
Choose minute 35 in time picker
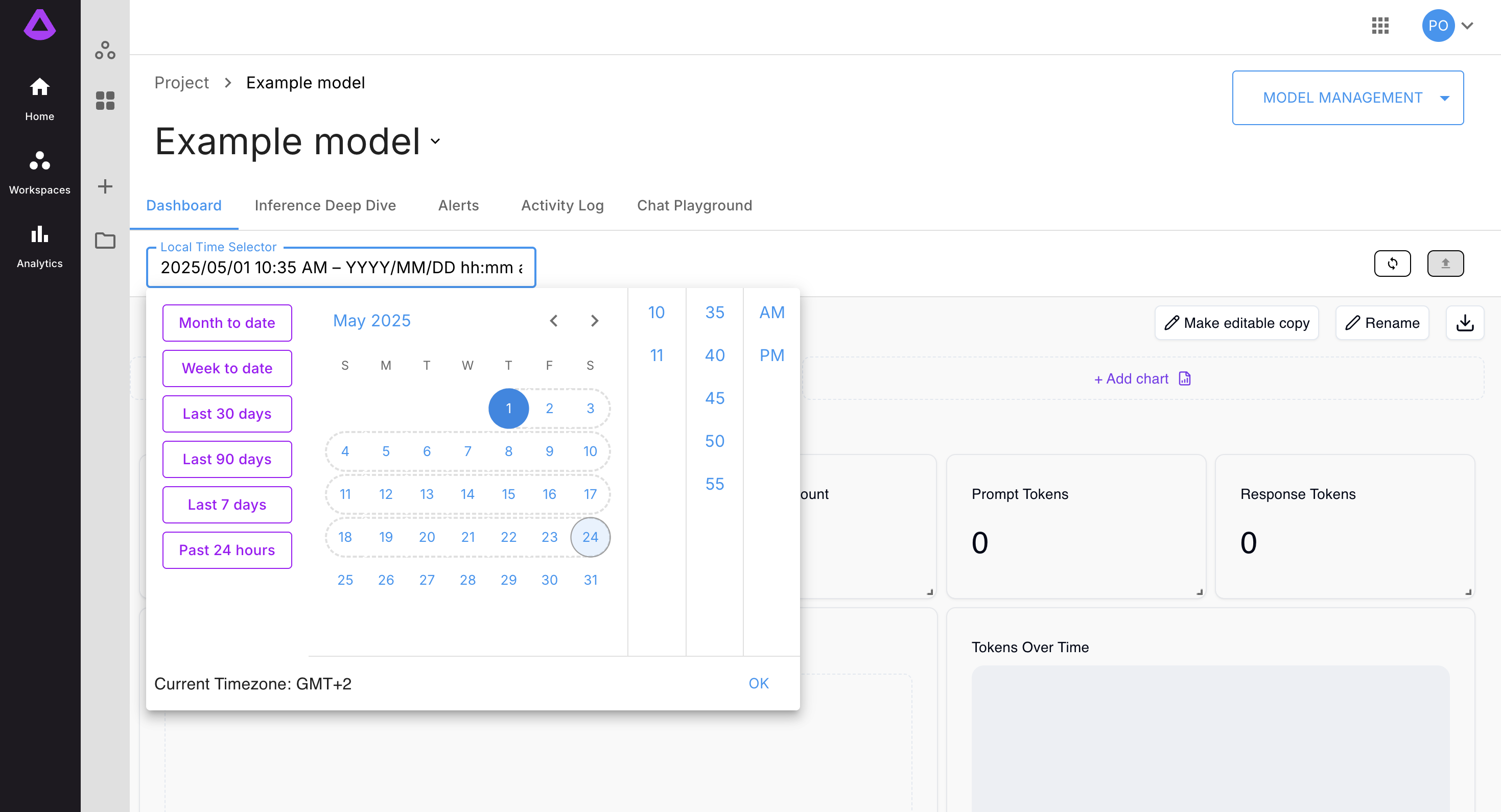(x=714, y=313)
